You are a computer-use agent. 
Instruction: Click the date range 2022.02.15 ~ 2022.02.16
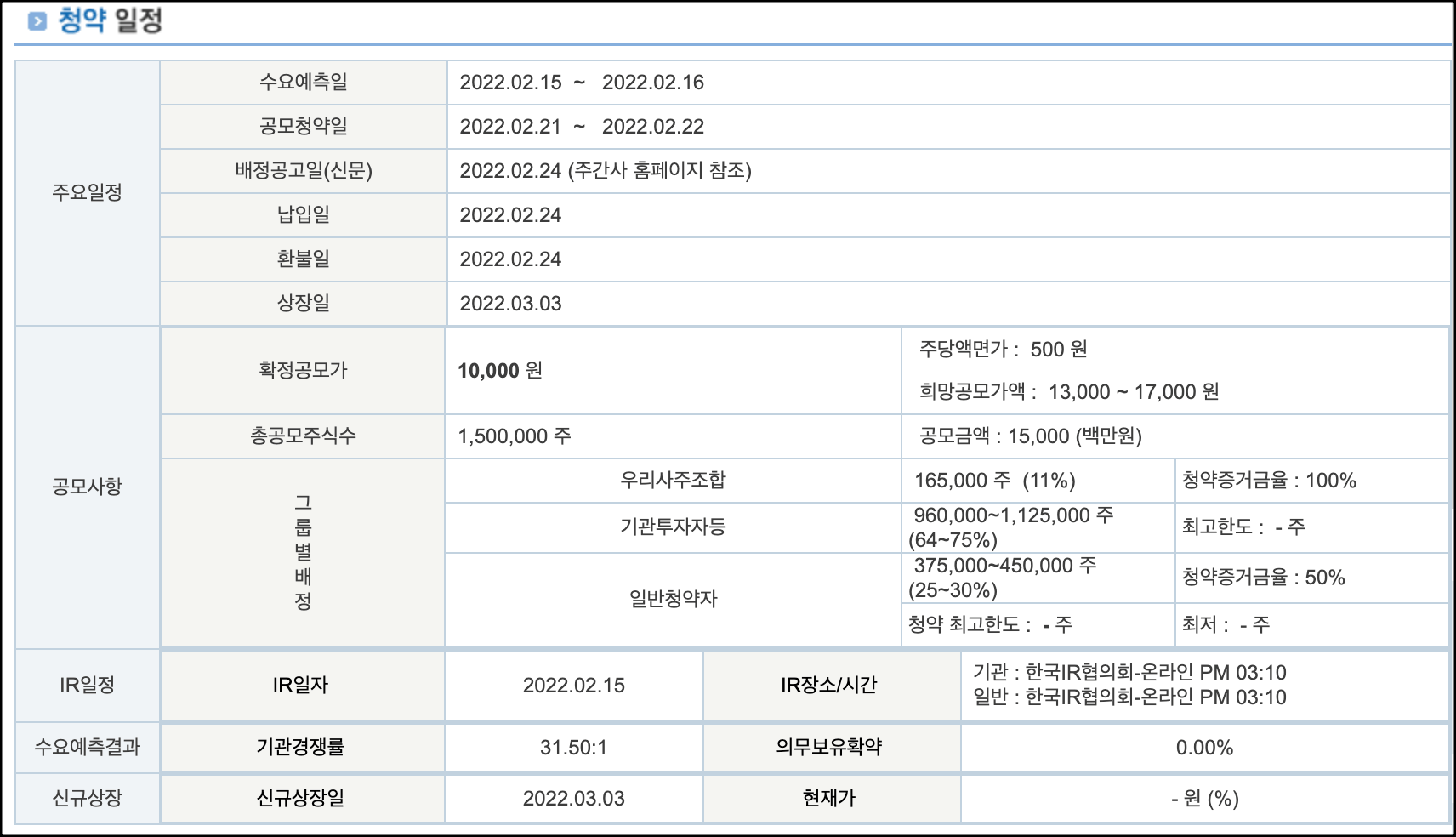pos(582,83)
